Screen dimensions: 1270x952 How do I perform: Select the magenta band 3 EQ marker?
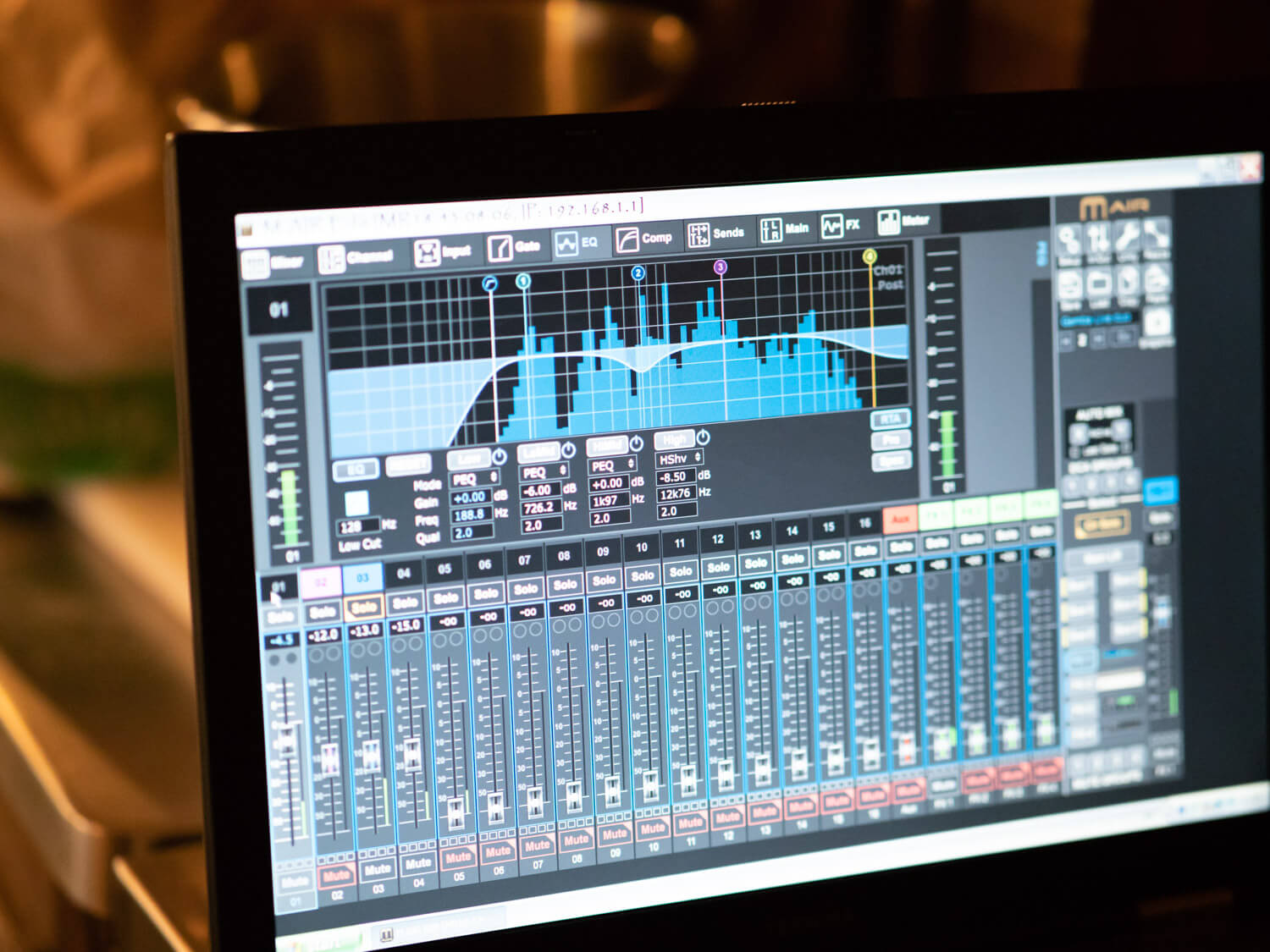tap(720, 267)
